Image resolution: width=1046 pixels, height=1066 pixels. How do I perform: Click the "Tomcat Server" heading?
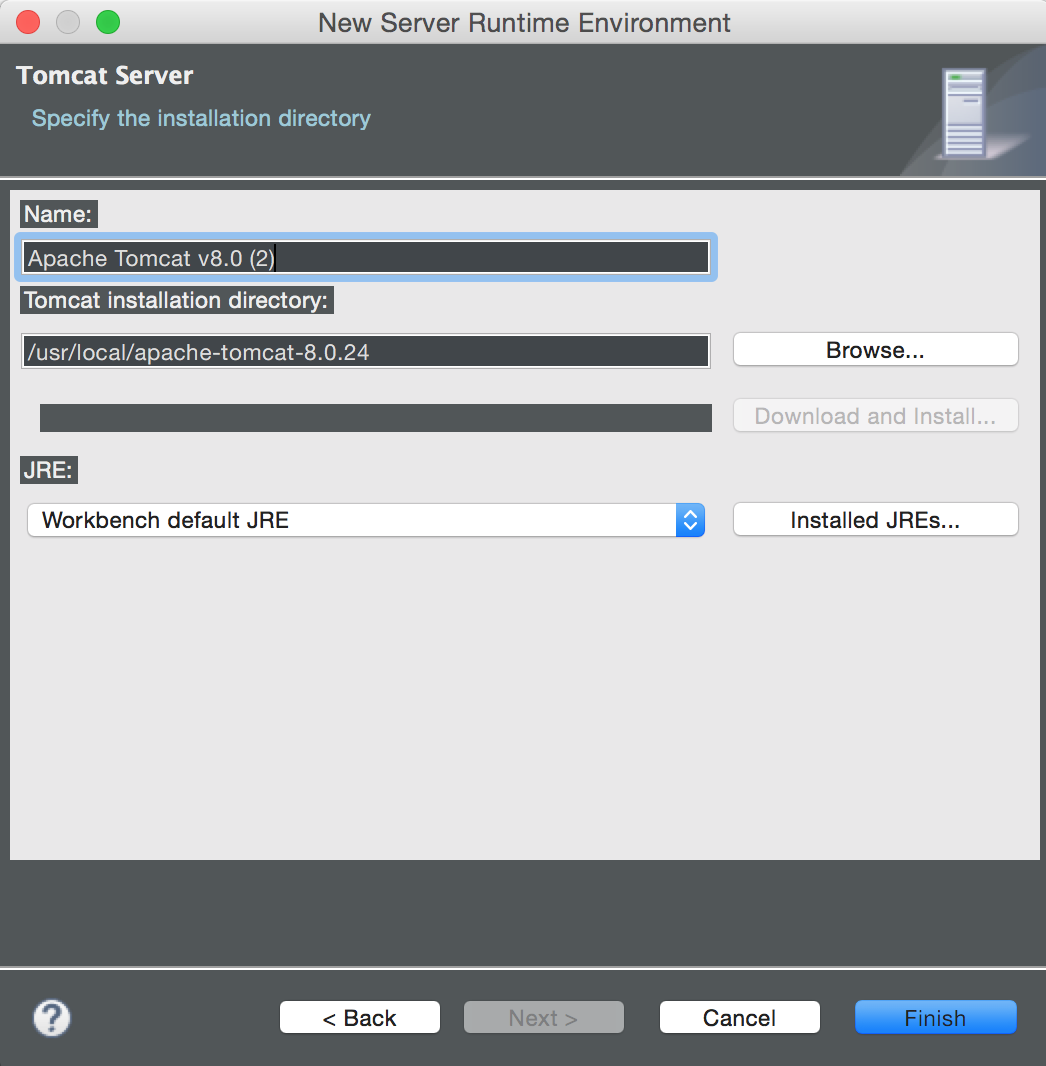(105, 75)
